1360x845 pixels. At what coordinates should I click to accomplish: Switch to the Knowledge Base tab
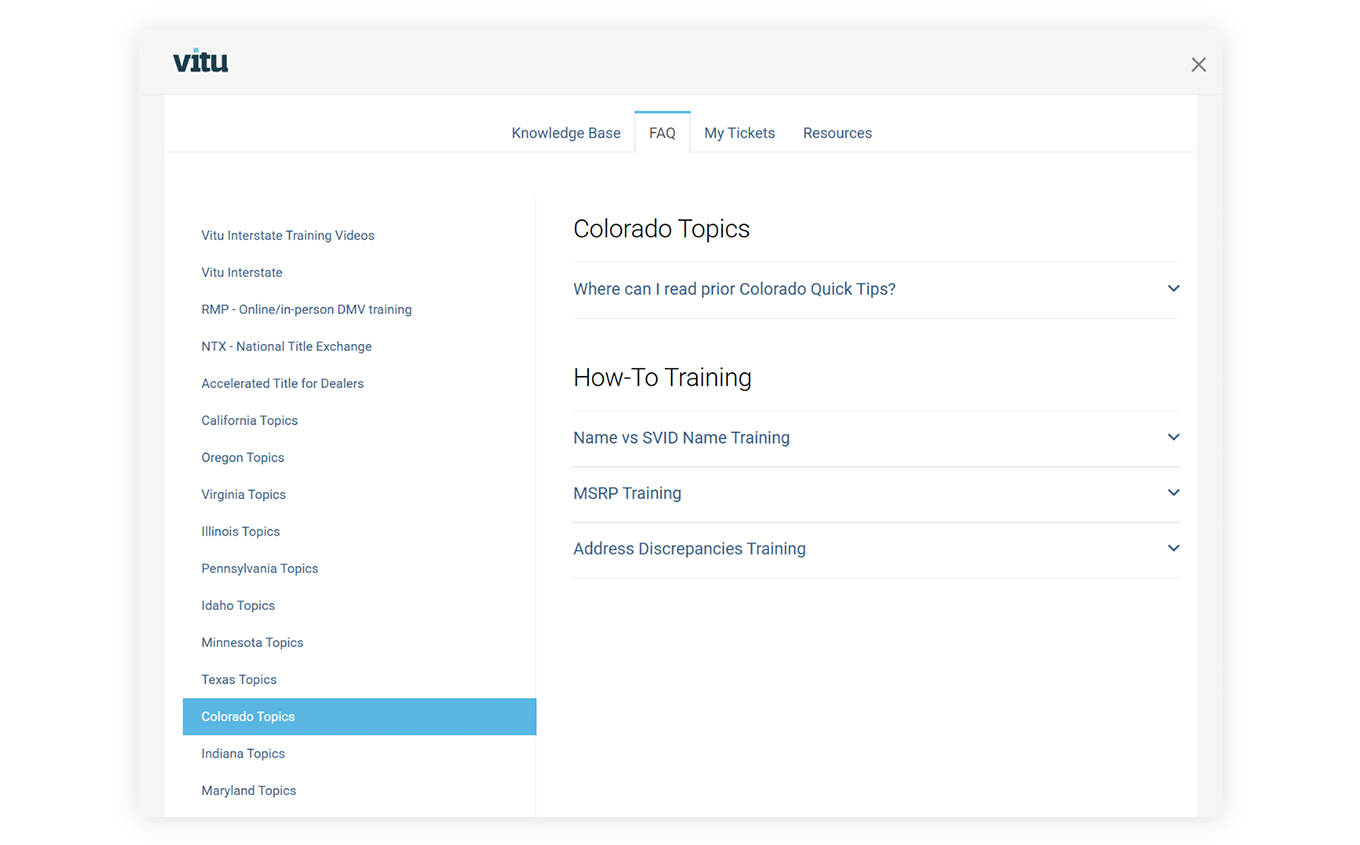[x=566, y=133]
